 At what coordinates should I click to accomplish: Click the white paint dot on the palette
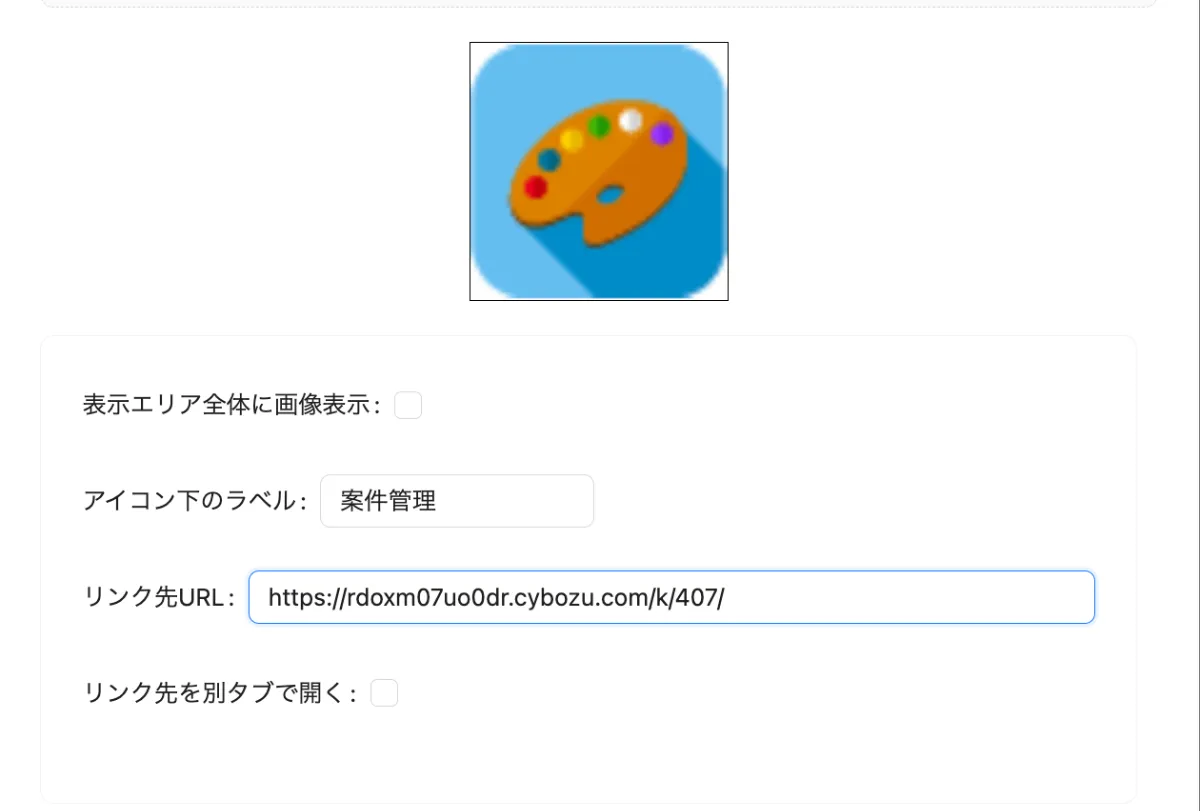(x=631, y=120)
